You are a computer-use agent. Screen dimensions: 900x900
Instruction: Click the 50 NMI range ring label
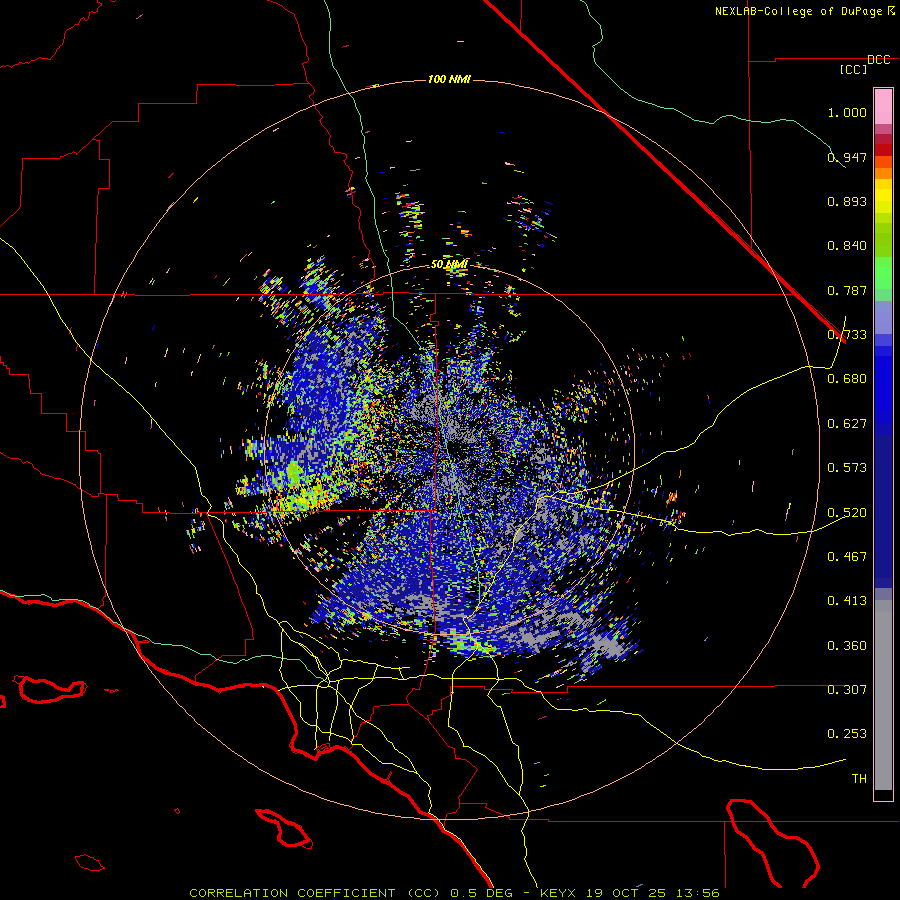tap(449, 265)
